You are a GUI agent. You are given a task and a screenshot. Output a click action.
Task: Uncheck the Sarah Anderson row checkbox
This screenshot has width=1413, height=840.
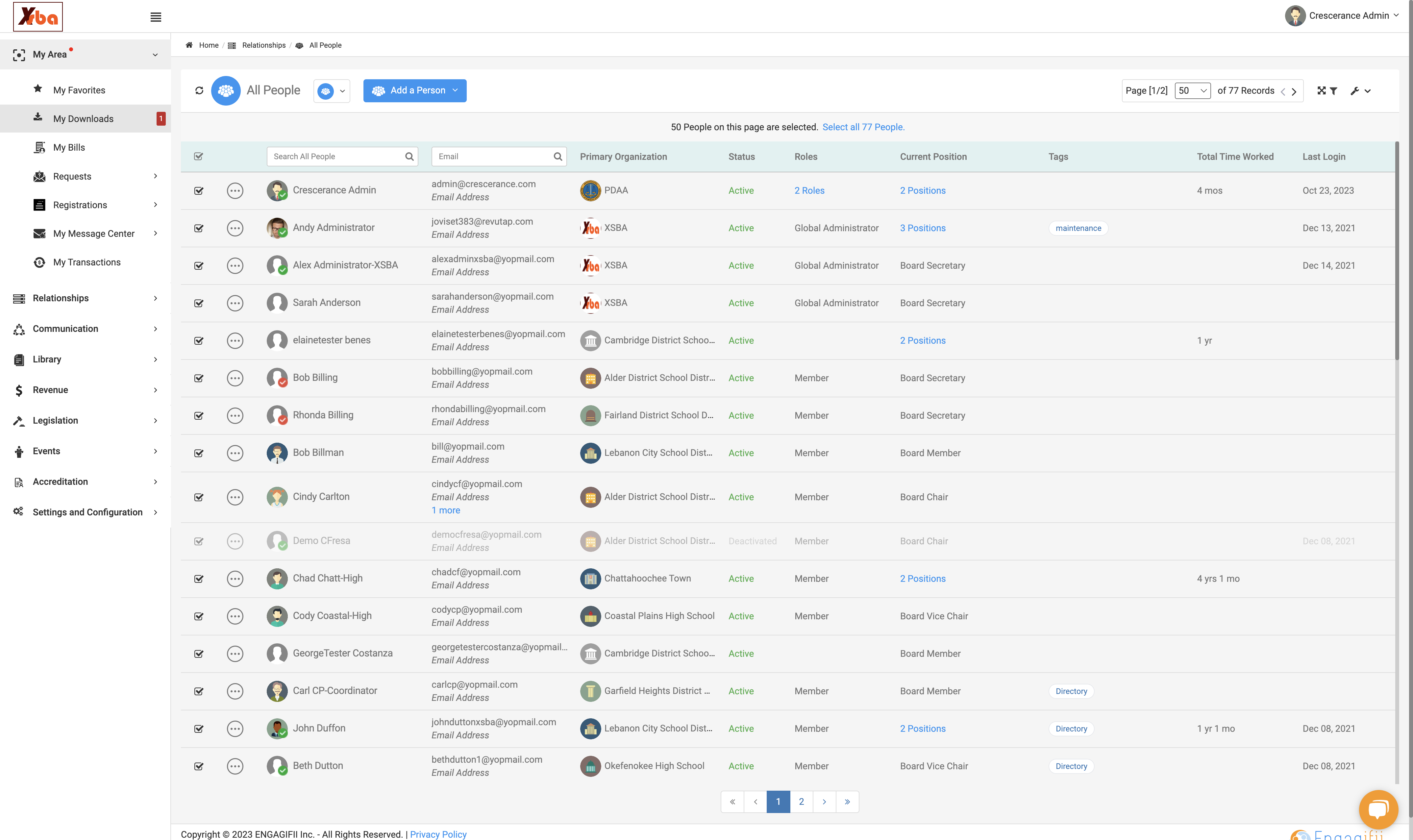point(199,303)
